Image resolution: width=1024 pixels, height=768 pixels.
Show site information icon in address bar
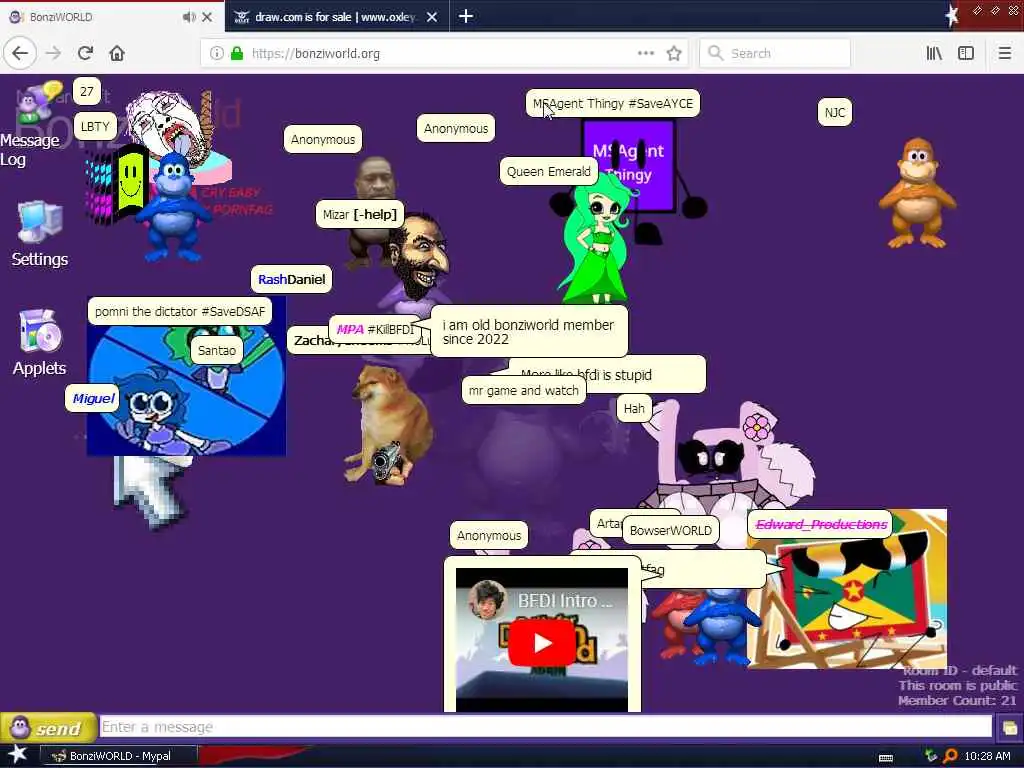(x=217, y=54)
